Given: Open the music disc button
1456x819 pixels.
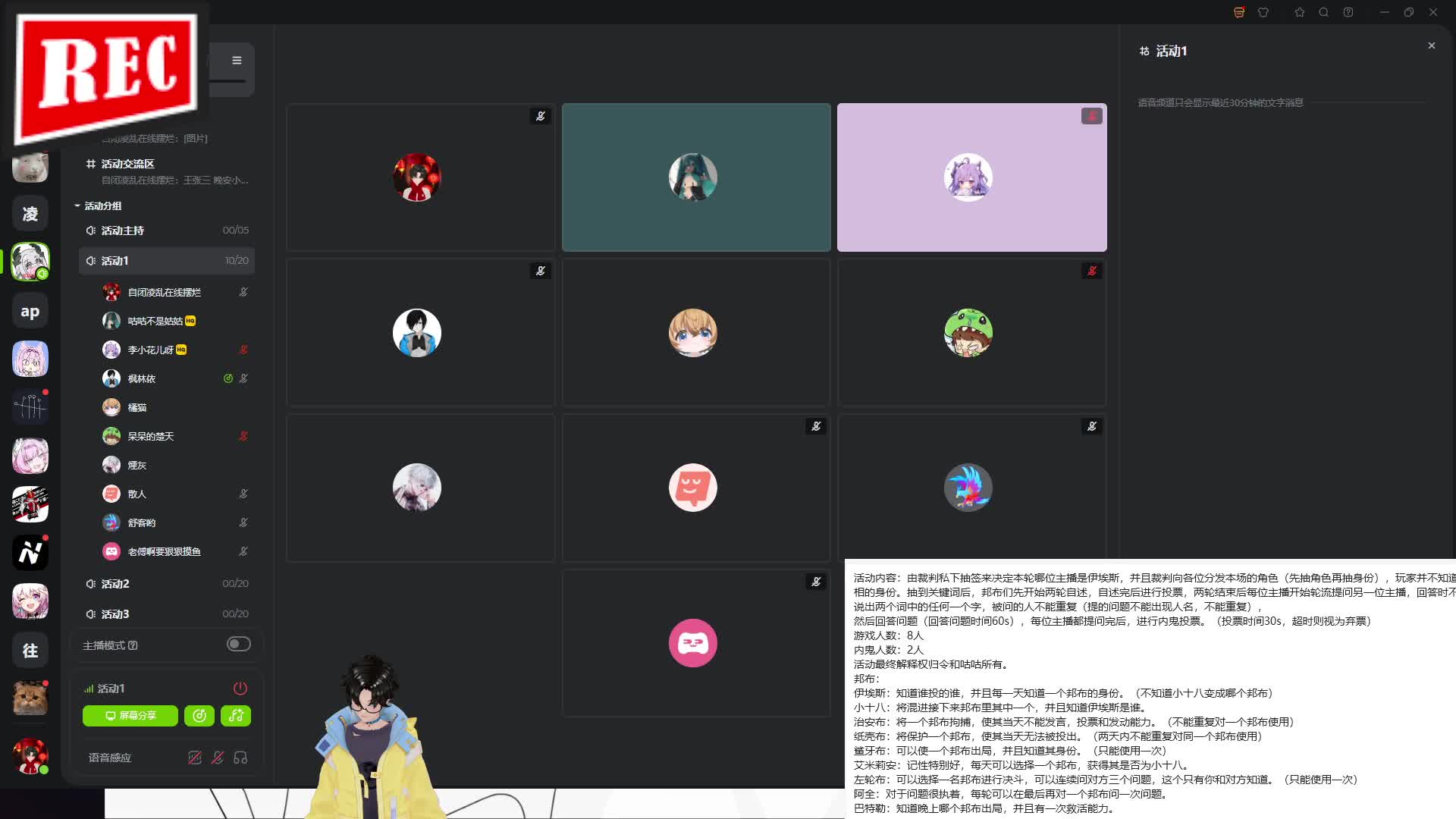Looking at the screenshot, I should pos(199,716).
